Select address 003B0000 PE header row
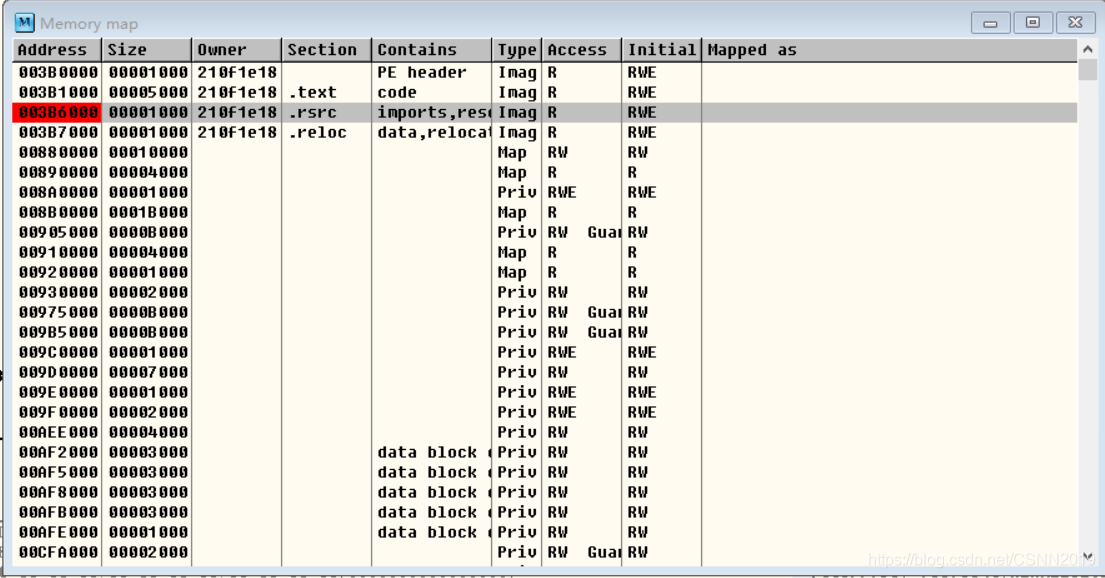Image resolution: width=1105 pixels, height=578 pixels. (x=545, y=73)
